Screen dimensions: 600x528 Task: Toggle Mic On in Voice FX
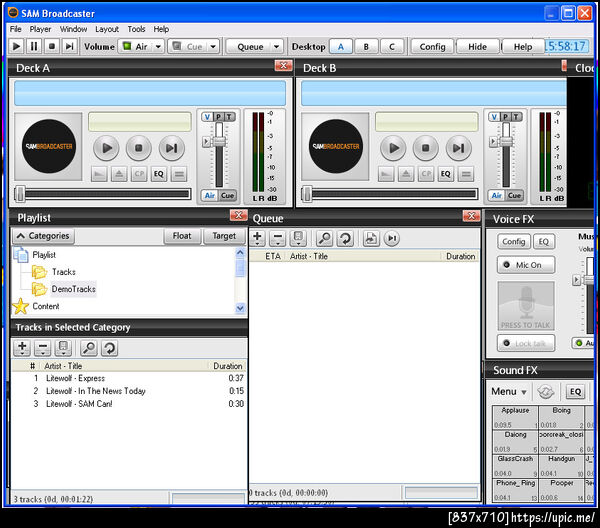(x=526, y=265)
